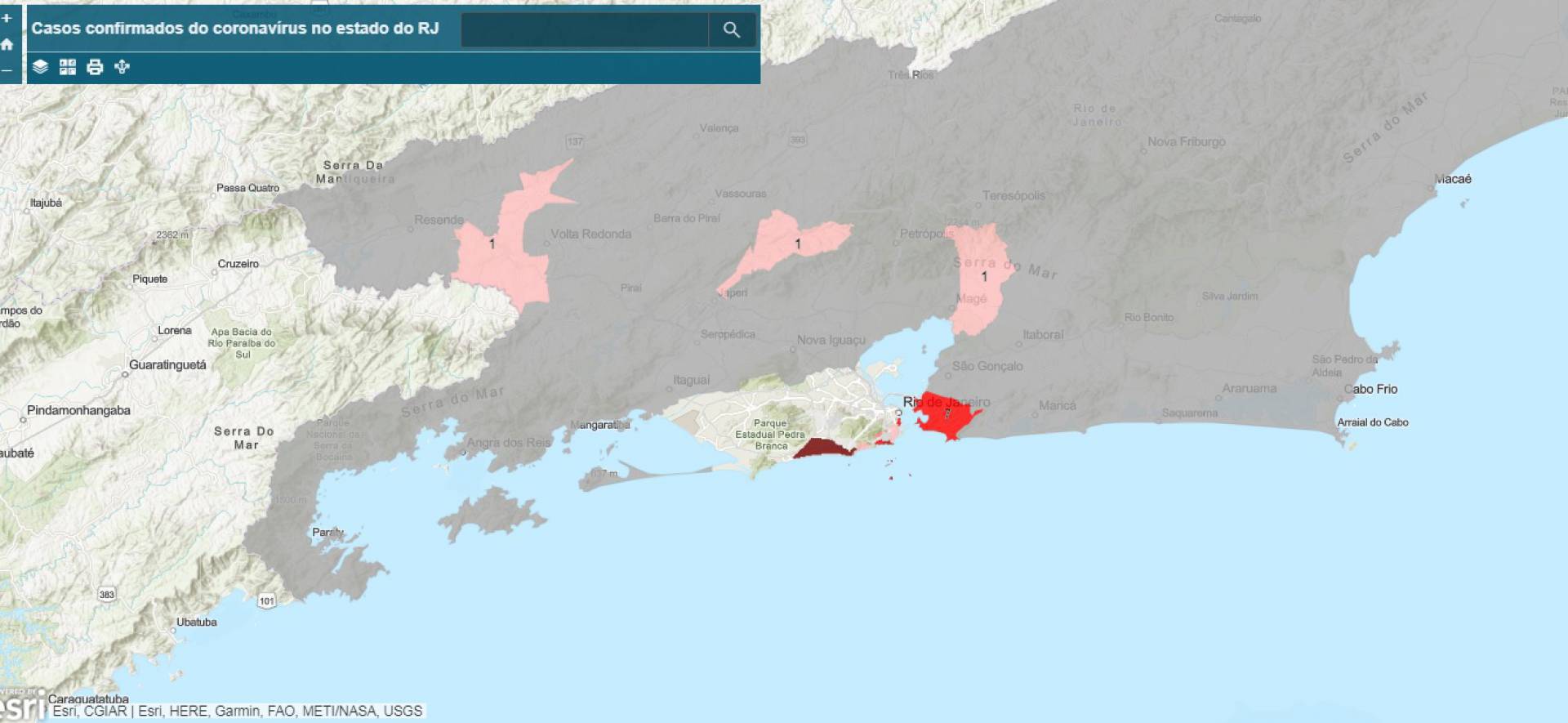The height and width of the screenshot is (723, 1568).
Task: Print the map
Action: click(x=95, y=67)
